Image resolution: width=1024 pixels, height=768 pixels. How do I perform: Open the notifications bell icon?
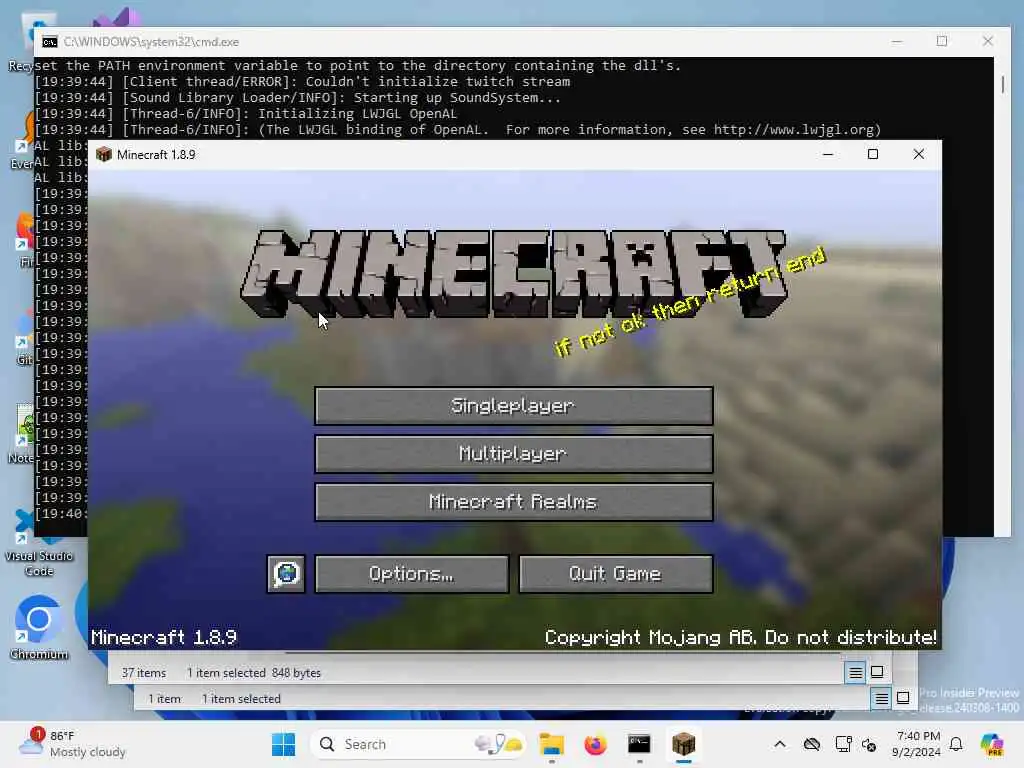[x=956, y=744]
